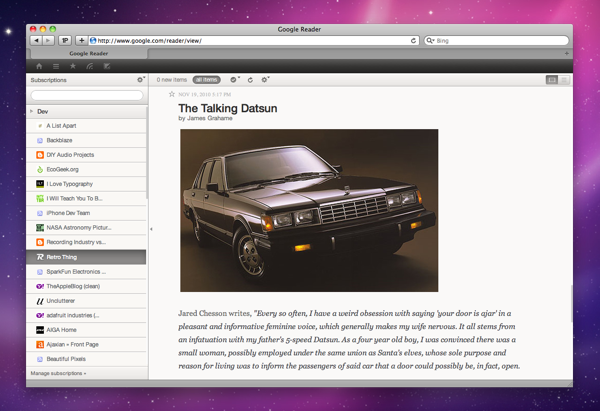
Task: Select the Google Reader tab
Action: point(88,54)
